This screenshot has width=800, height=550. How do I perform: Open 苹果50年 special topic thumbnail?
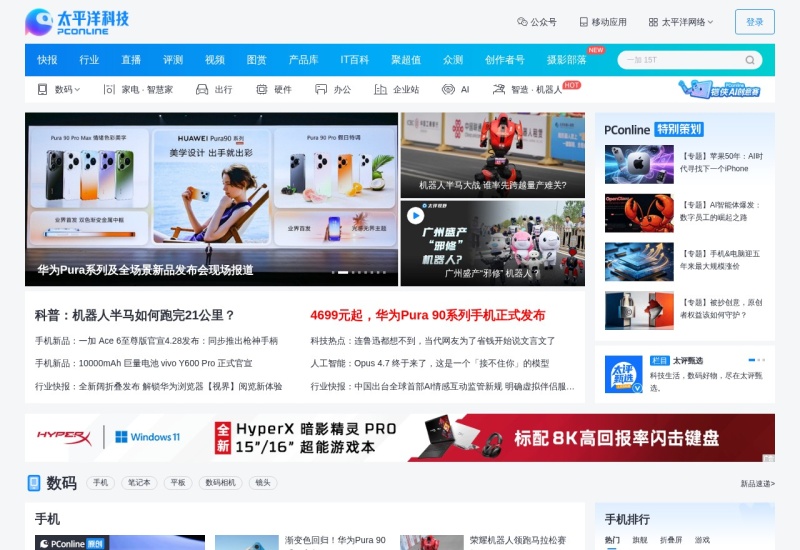click(639, 164)
